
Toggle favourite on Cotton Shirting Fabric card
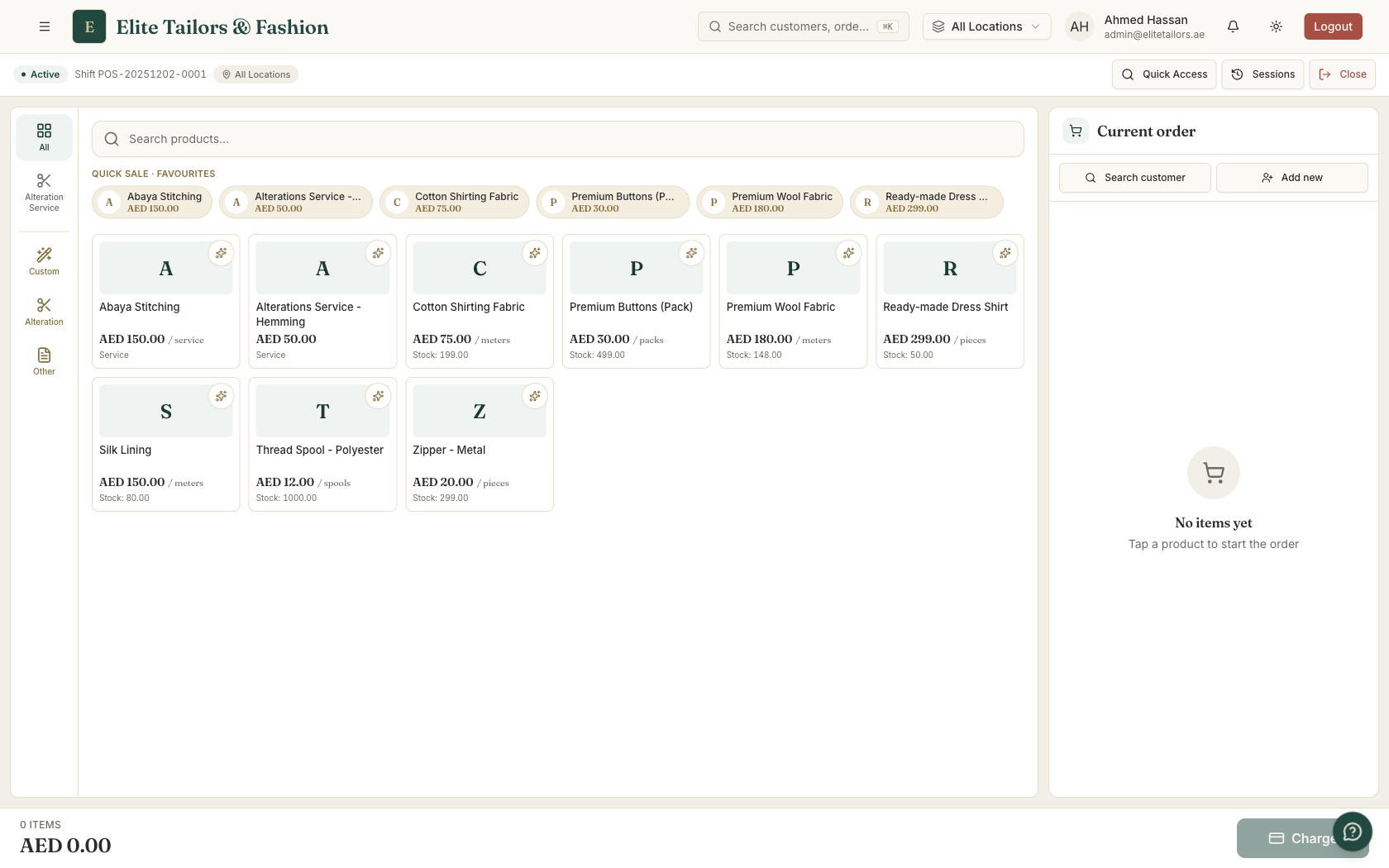point(535,253)
